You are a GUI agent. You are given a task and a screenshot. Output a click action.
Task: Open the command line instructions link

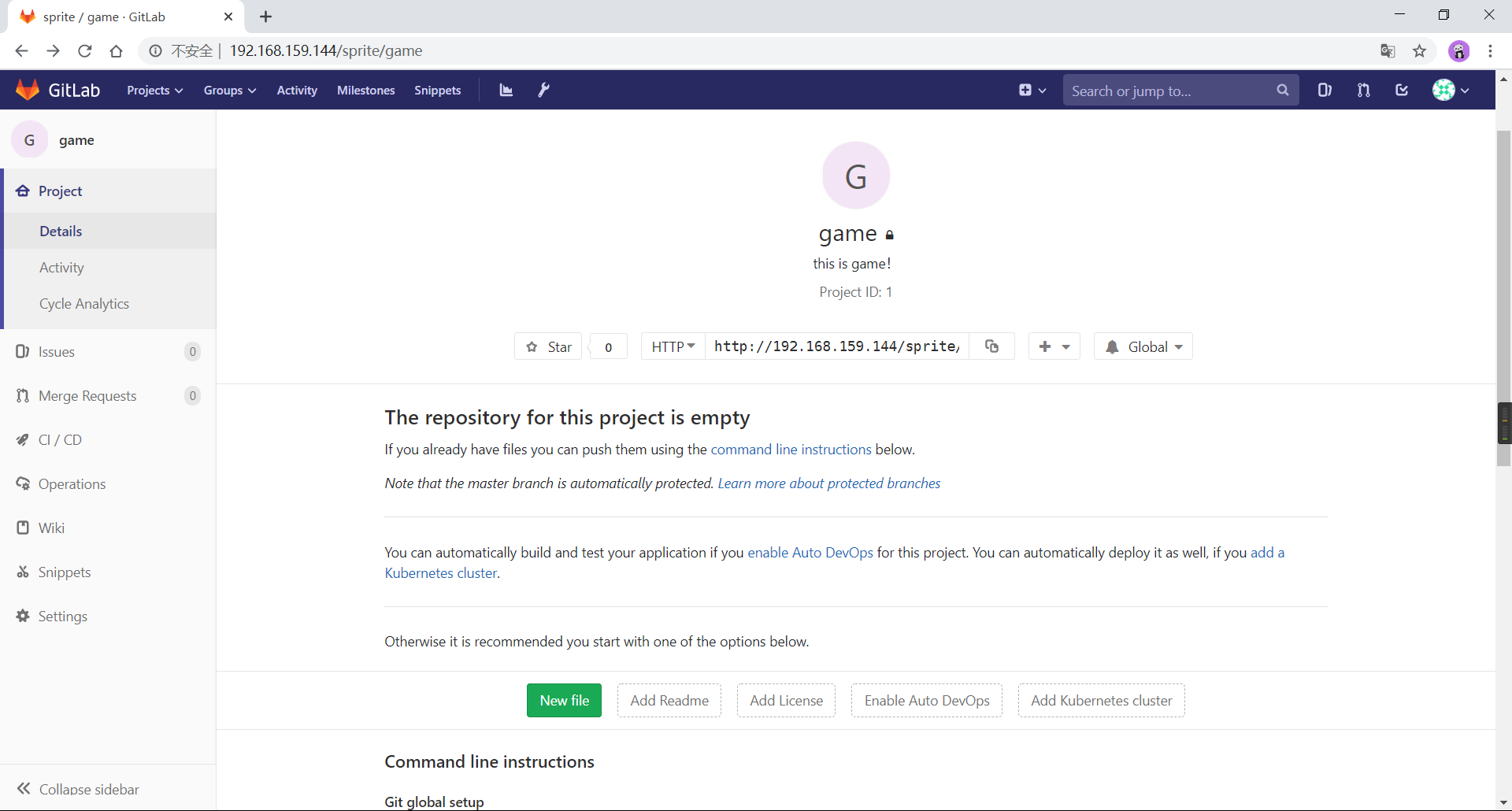791,450
